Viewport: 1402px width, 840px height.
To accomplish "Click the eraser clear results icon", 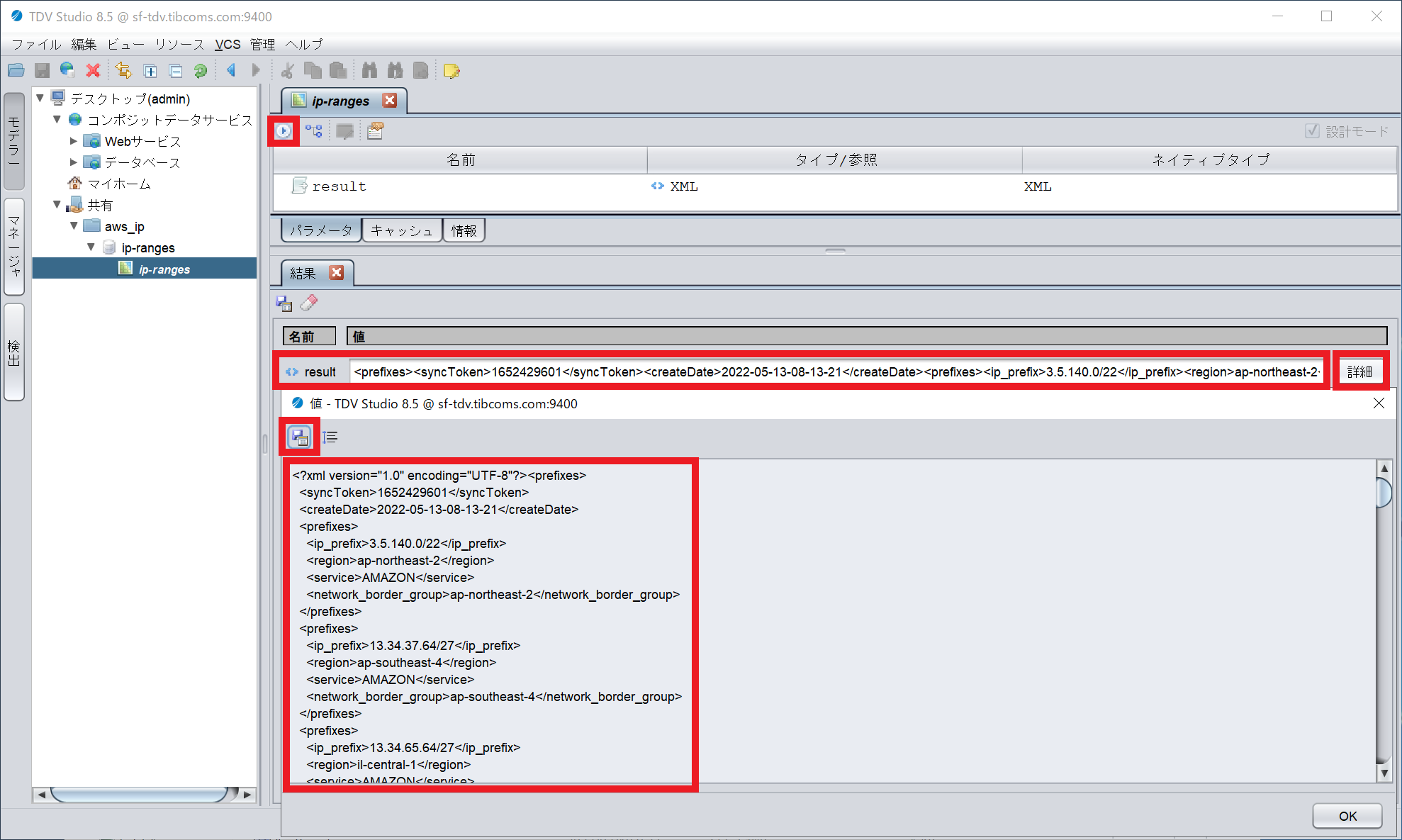I will click(309, 303).
